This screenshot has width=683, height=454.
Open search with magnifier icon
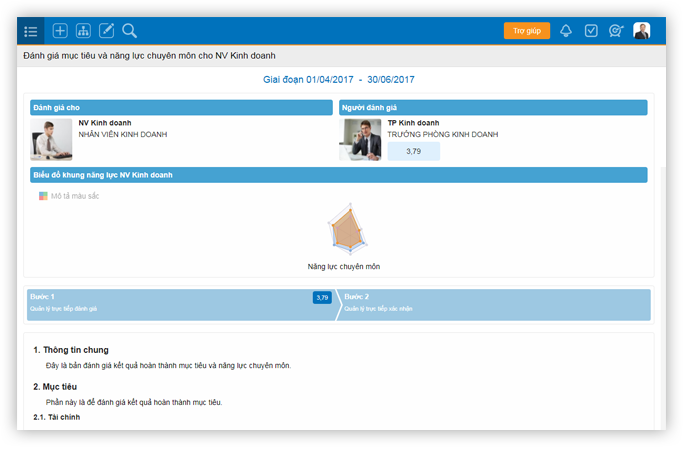click(129, 31)
